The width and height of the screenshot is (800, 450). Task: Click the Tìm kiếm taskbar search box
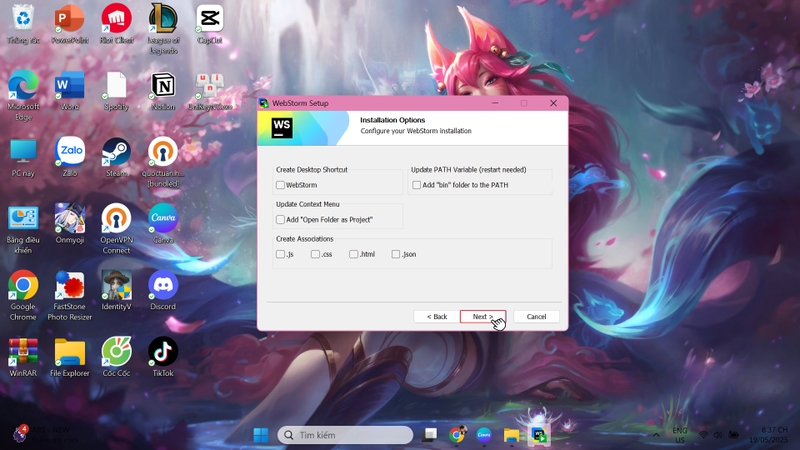[x=345, y=435]
